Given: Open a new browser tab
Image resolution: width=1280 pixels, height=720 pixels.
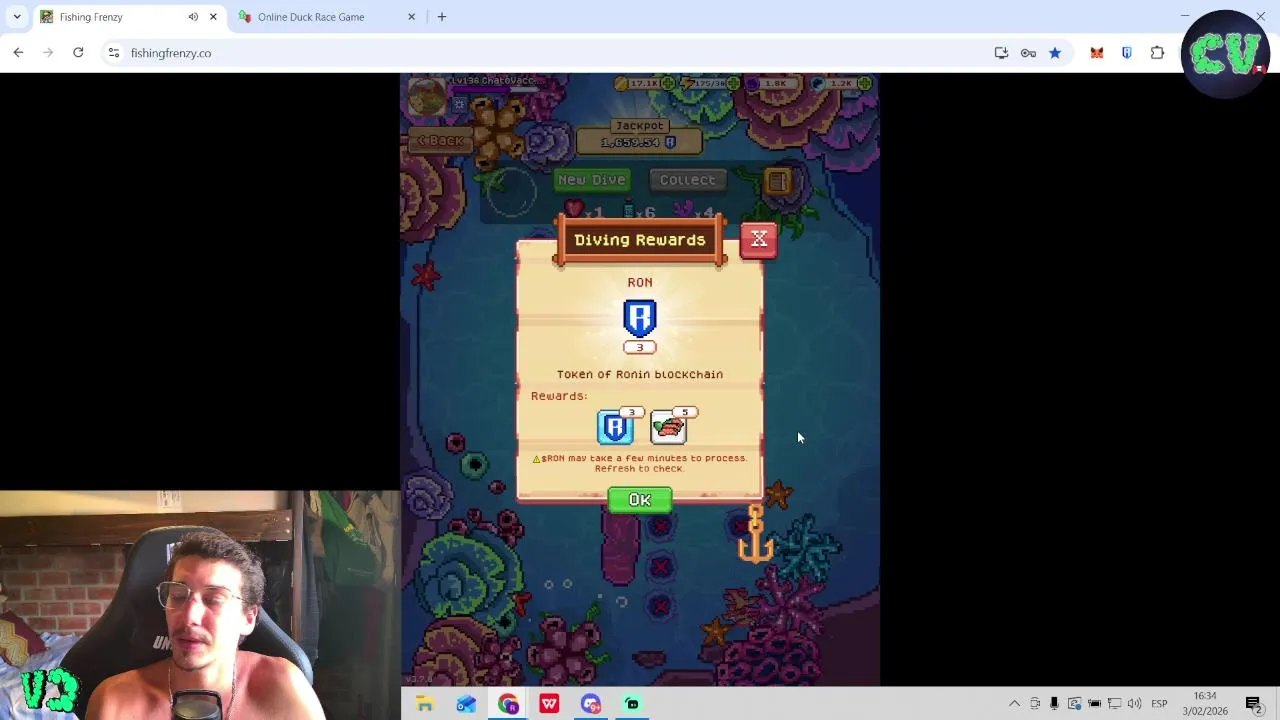Looking at the screenshot, I should (442, 17).
